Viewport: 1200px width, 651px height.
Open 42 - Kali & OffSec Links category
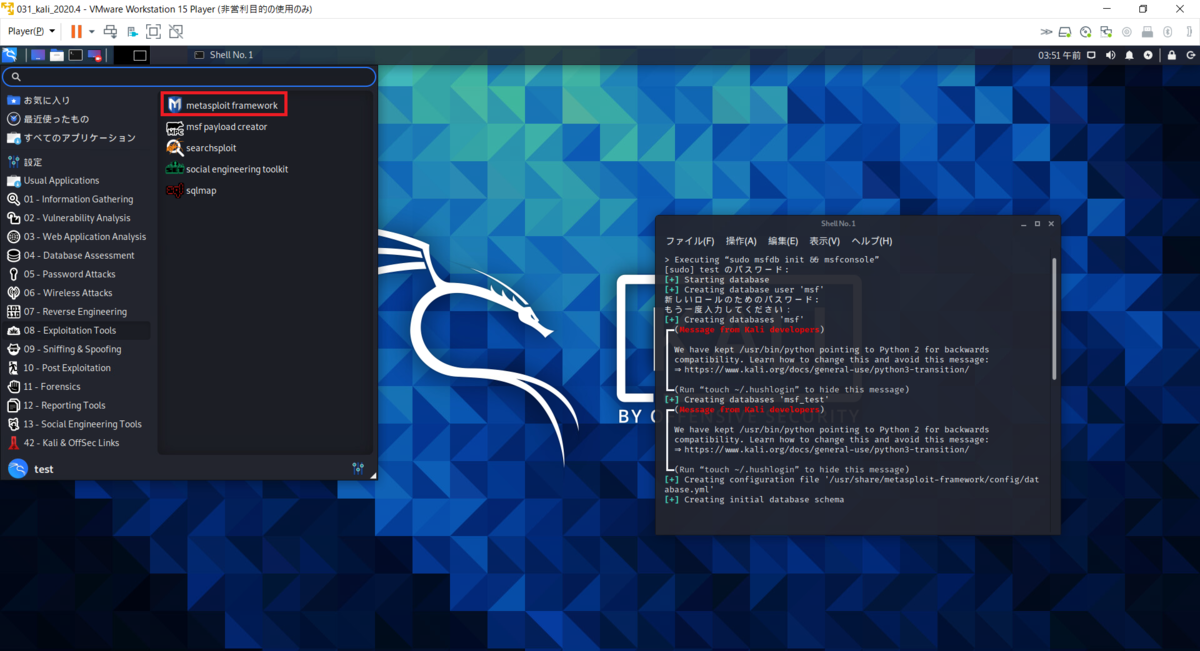click(x=78, y=443)
